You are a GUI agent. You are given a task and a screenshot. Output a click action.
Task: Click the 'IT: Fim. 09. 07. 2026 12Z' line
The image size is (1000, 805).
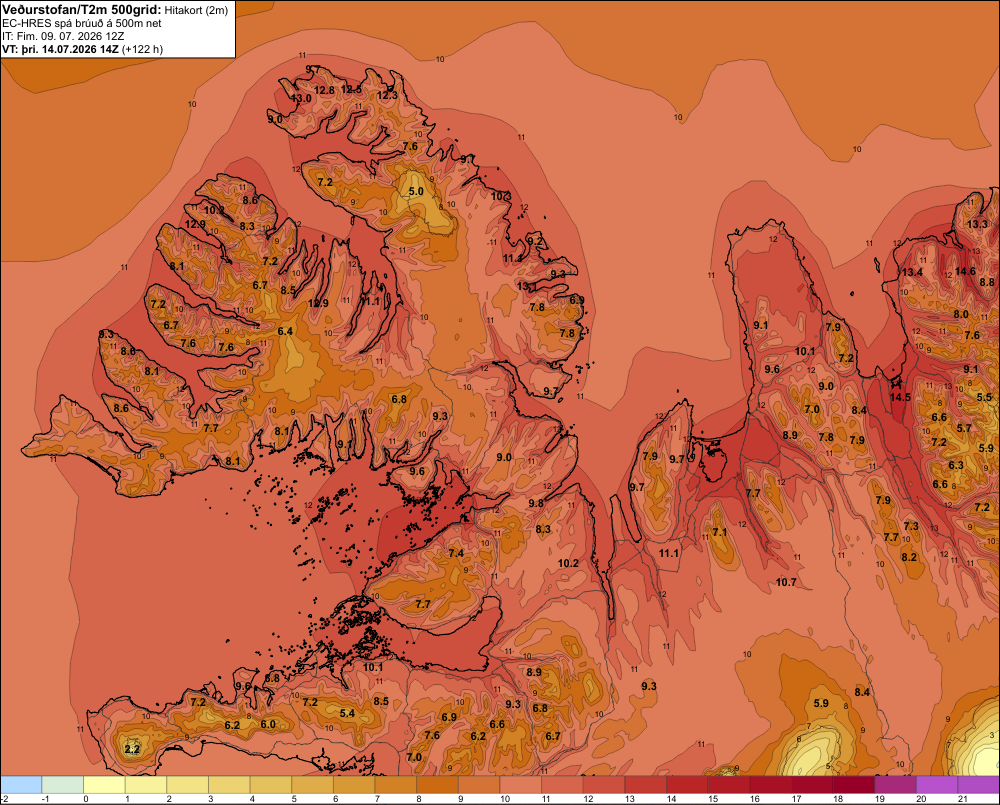tap(63, 36)
